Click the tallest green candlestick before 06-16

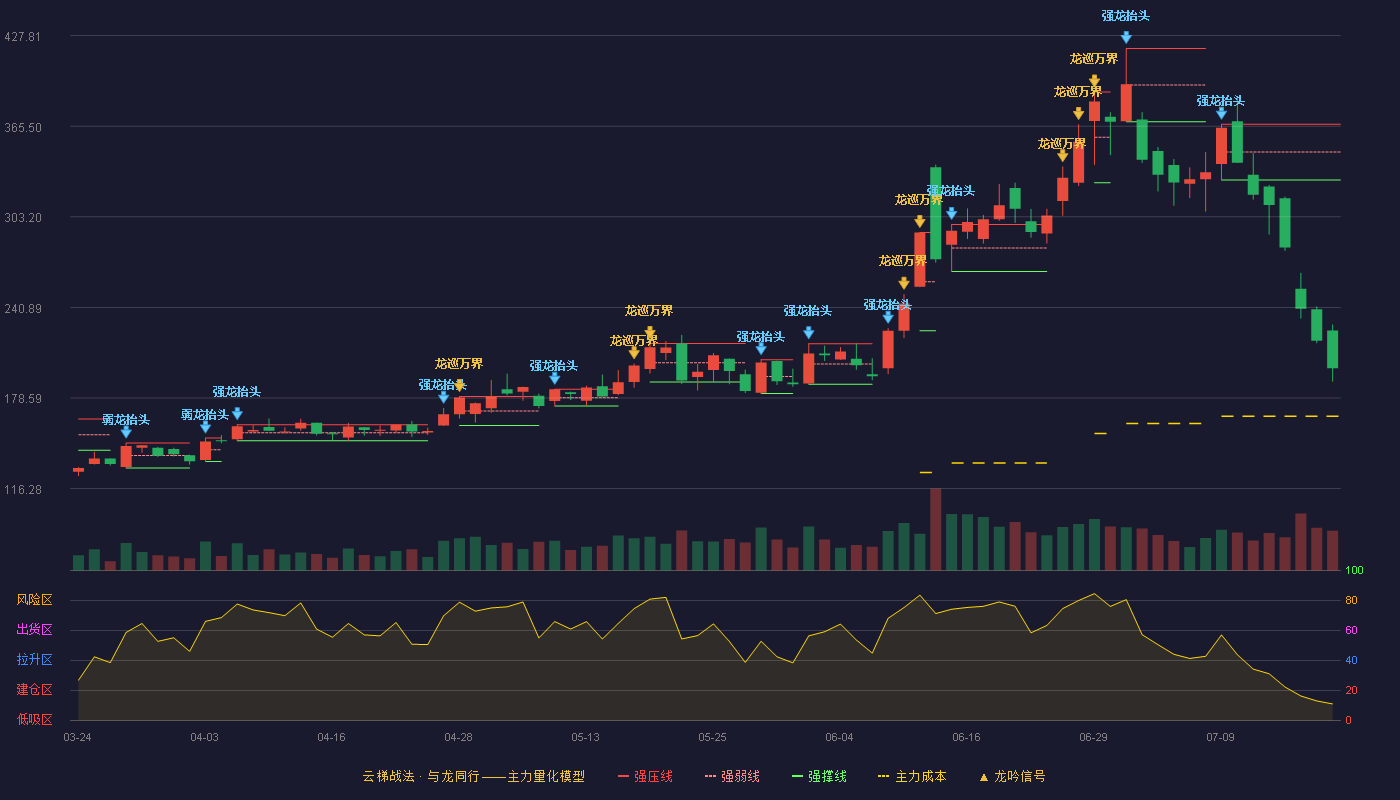pos(935,213)
